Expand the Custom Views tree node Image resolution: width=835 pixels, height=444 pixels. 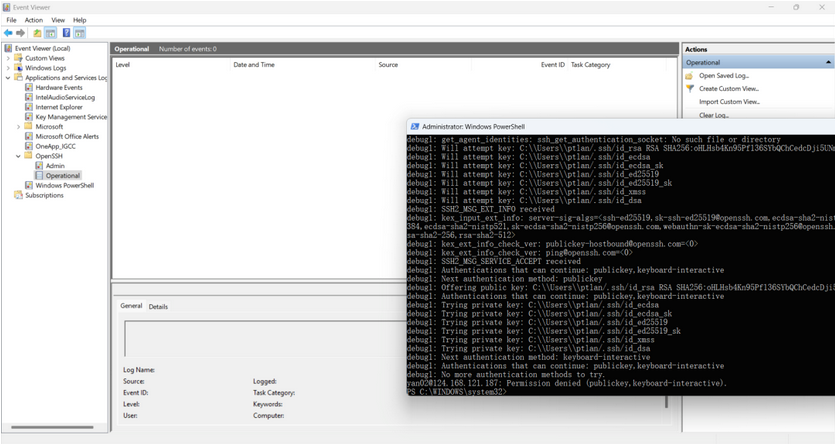coord(9,58)
